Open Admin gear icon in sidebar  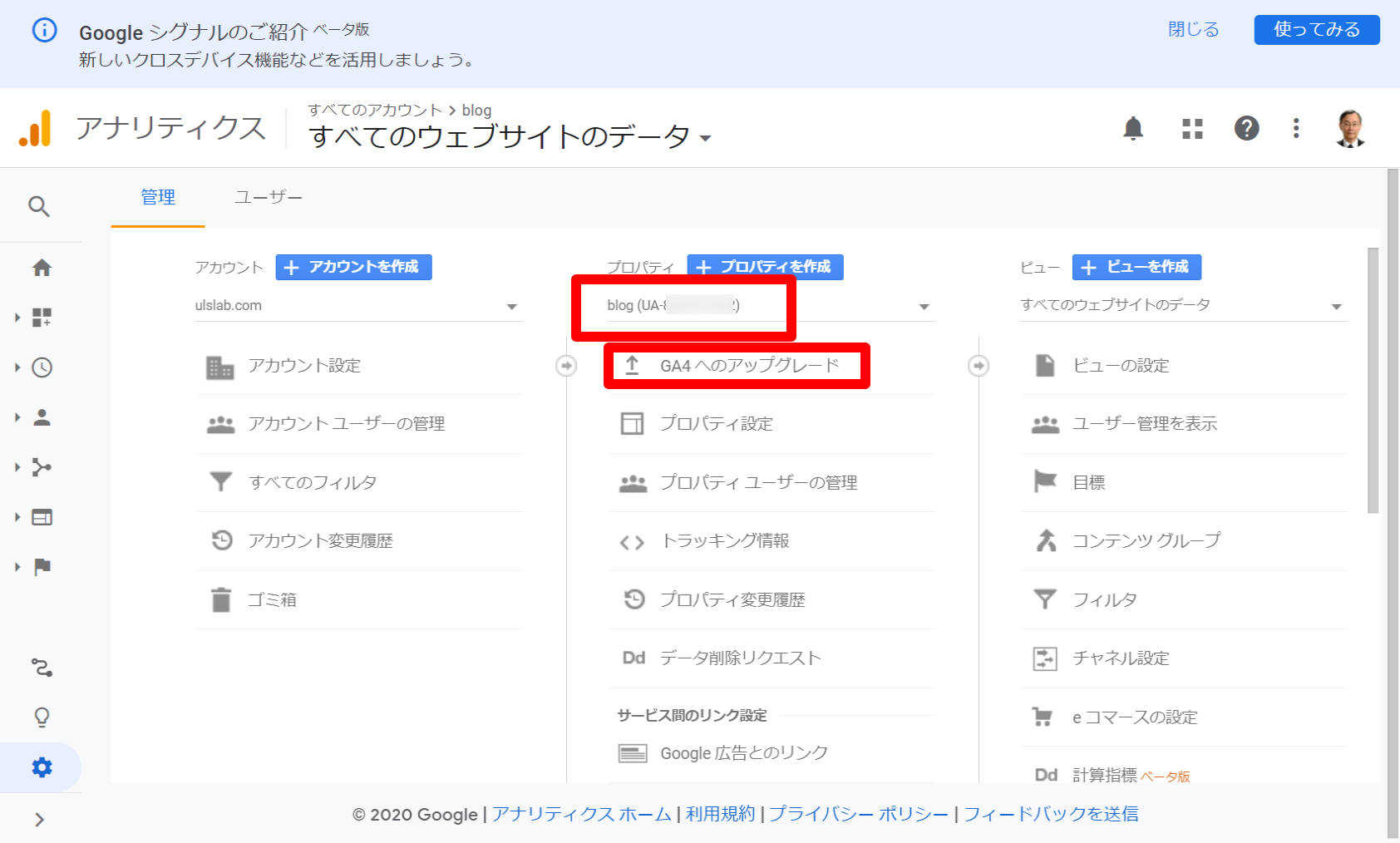point(42,767)
